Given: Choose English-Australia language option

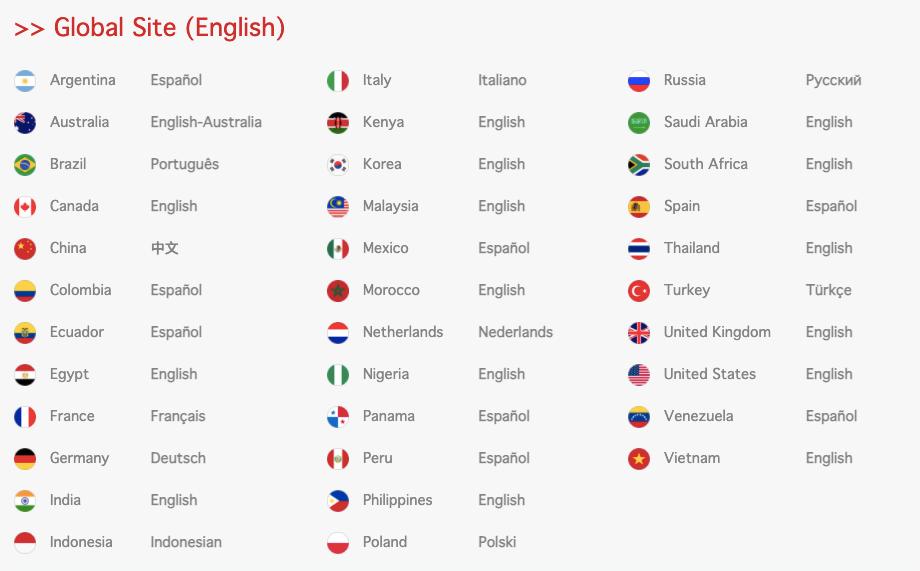Looking at the screenshot, I should click(206, 122).
